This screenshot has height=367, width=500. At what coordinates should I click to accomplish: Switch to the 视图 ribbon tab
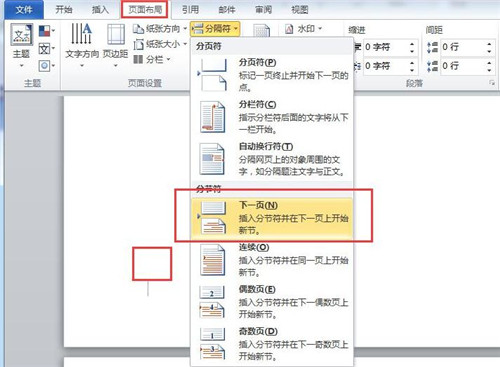(300, 10)
